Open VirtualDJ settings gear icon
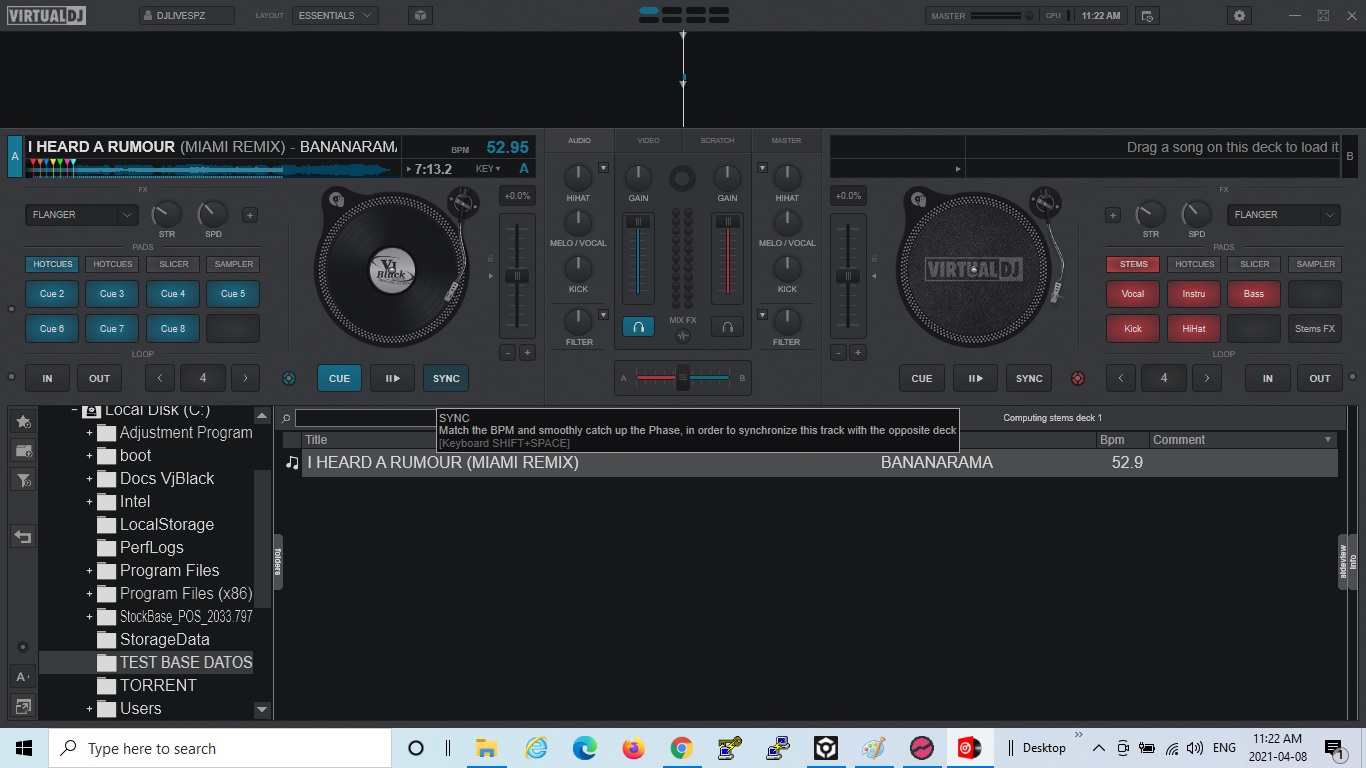This screenshot has height=768, width=1366. 1240,16
